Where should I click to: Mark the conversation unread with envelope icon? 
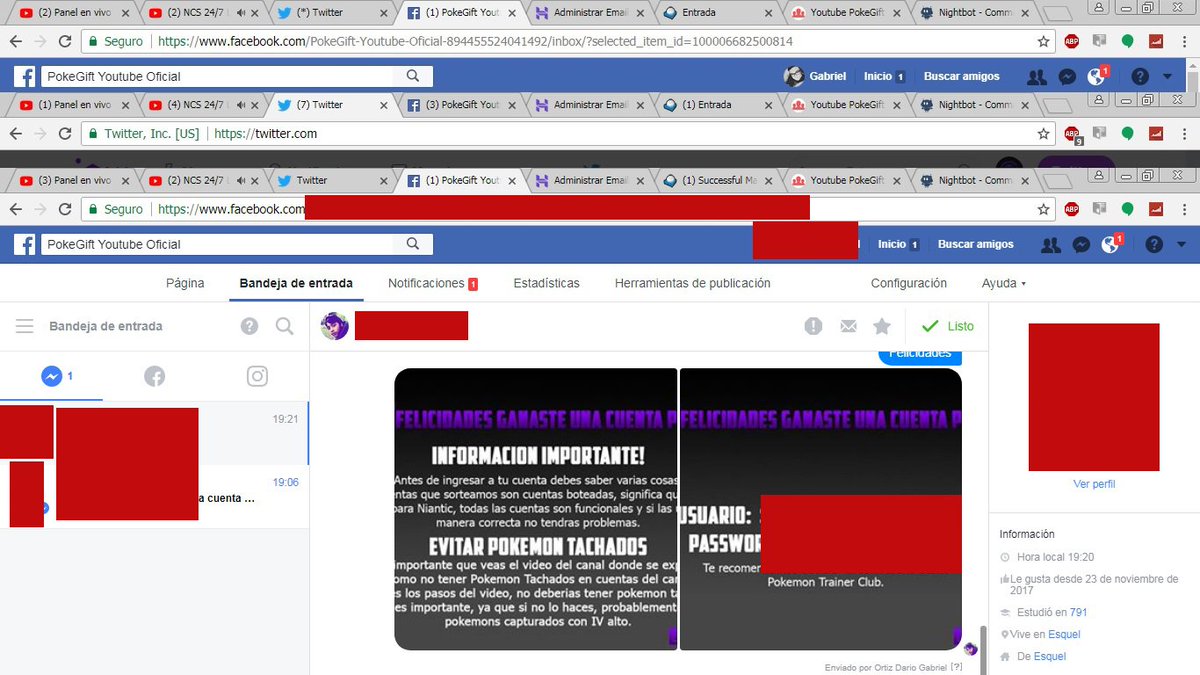click(x=848, y=326)
